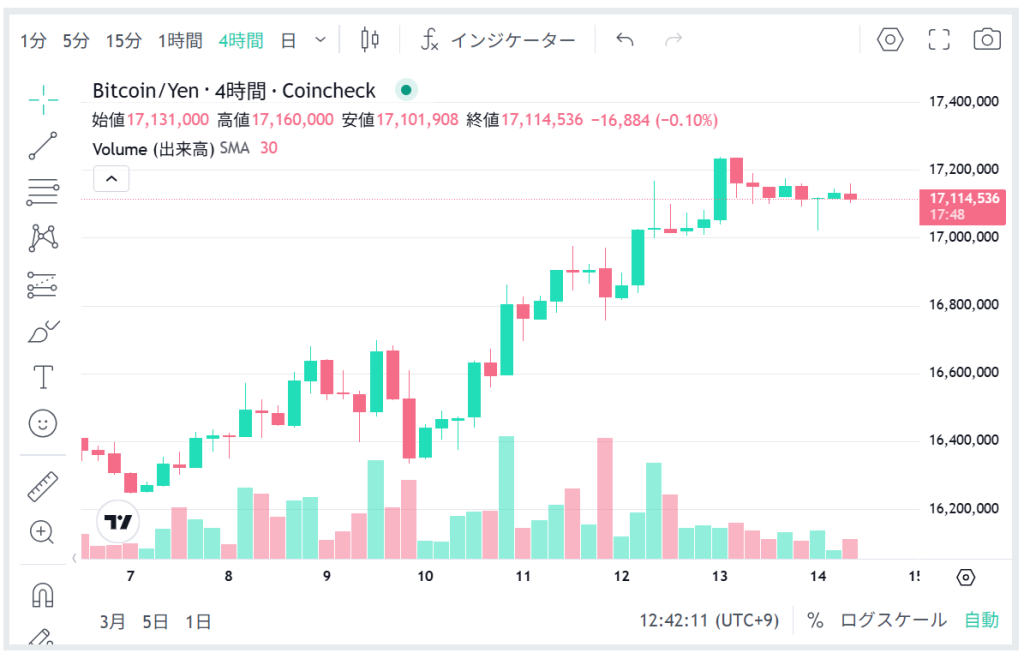This screenshot has height=659, width=1024.
Task: Choose the text annotation tool
Action: coord(43,377)
